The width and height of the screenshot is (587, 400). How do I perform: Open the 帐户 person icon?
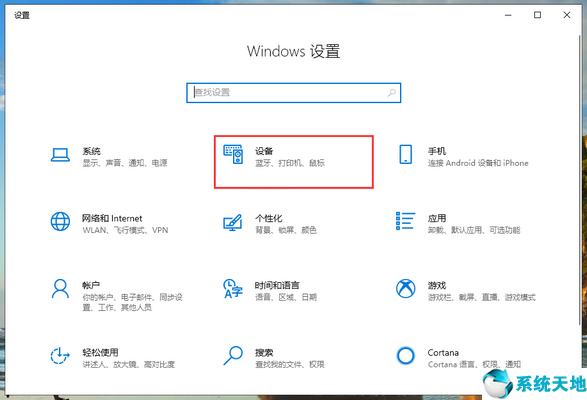pyautogui.click(x=60, y=289)
